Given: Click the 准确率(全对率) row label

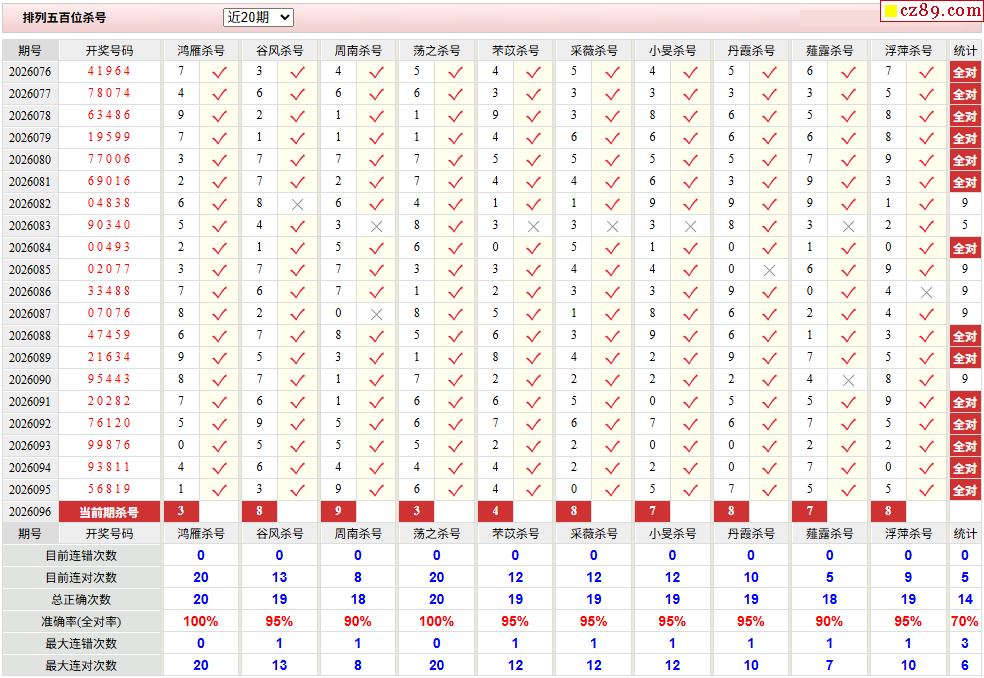Looking at the screenshot, I should (82, 622).
